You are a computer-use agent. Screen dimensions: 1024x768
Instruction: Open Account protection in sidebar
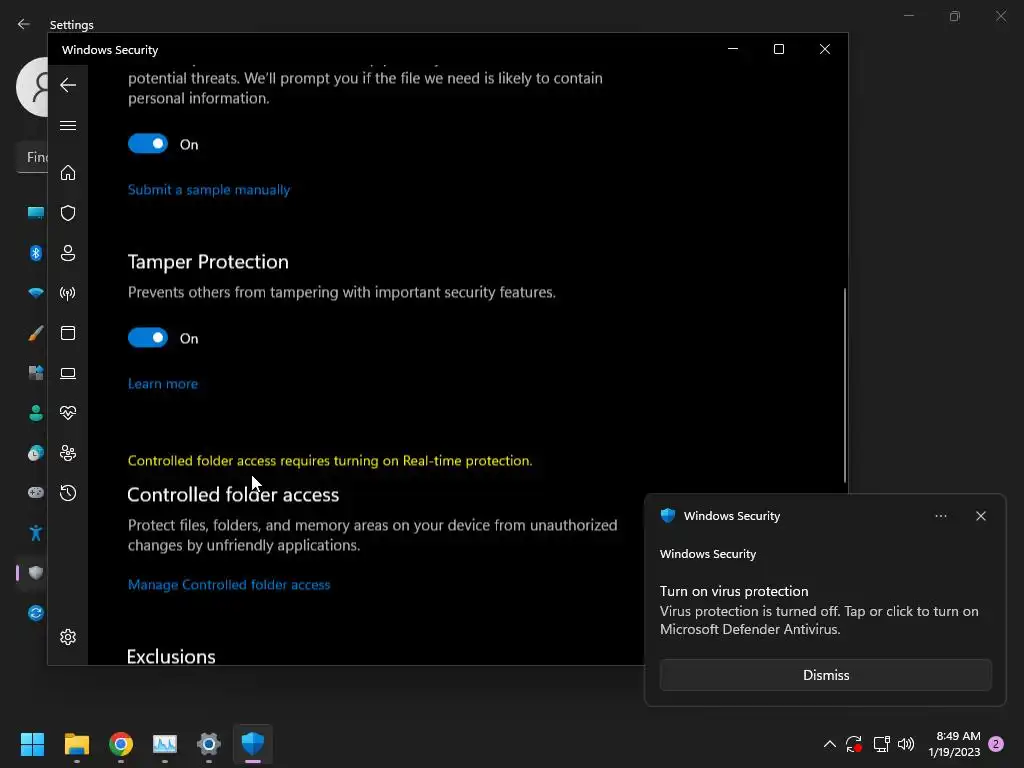68,253
